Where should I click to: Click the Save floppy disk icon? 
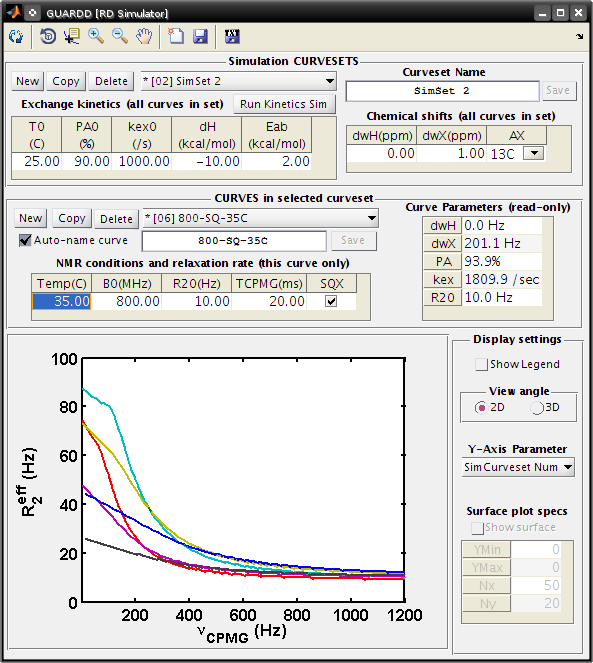tap(200, 36)
